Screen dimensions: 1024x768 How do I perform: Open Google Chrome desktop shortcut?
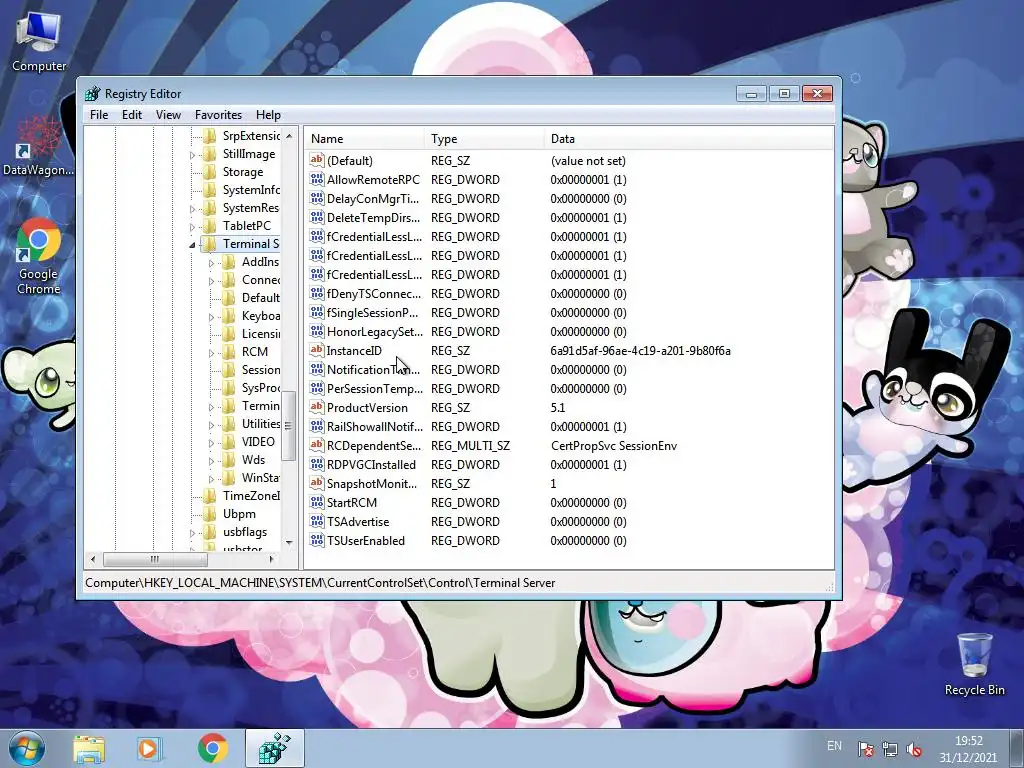click(39, 257)
